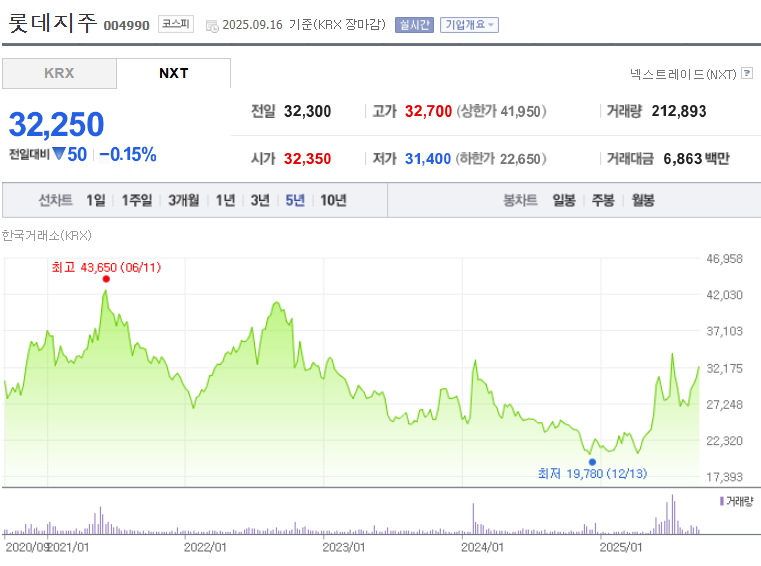Screen dimensions: 761x566
Task: Show the 10년 line chart
Action: pyautogui.click(x=333, y=200)
